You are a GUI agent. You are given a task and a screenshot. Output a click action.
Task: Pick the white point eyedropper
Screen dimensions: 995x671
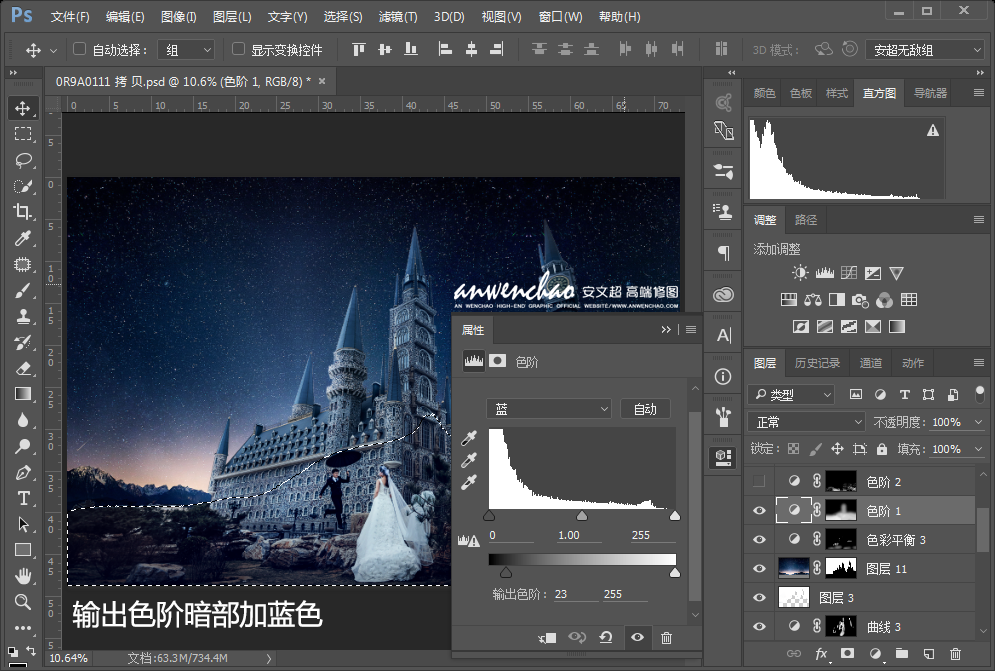(x=469, y=482)
